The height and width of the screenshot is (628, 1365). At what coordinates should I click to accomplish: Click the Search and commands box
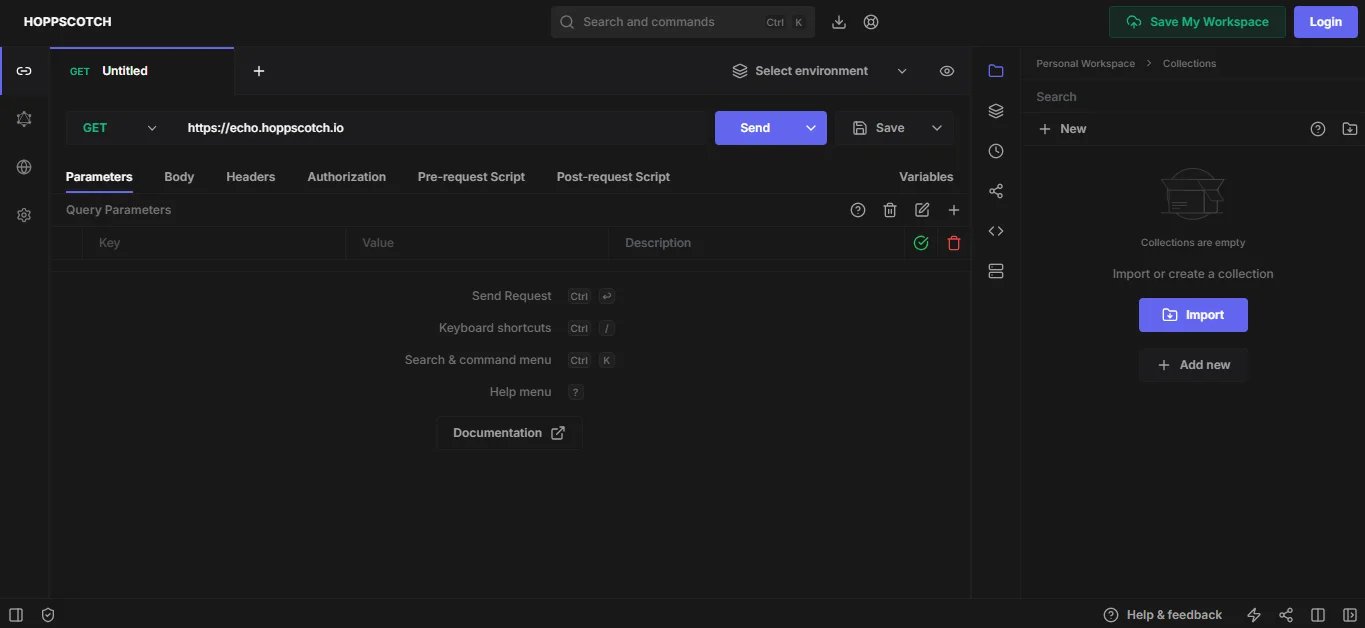(x=683, y=22)
